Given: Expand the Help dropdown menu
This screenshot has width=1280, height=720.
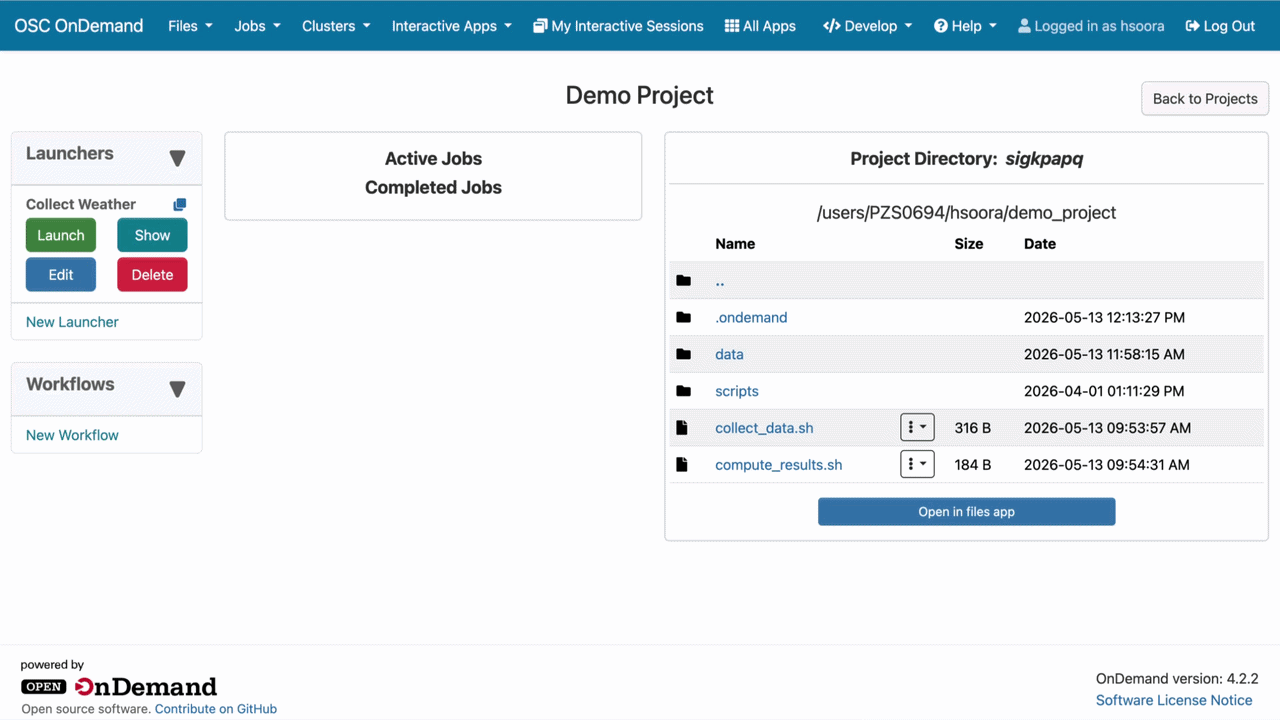Looking at the screenshot, I should 965,26.
